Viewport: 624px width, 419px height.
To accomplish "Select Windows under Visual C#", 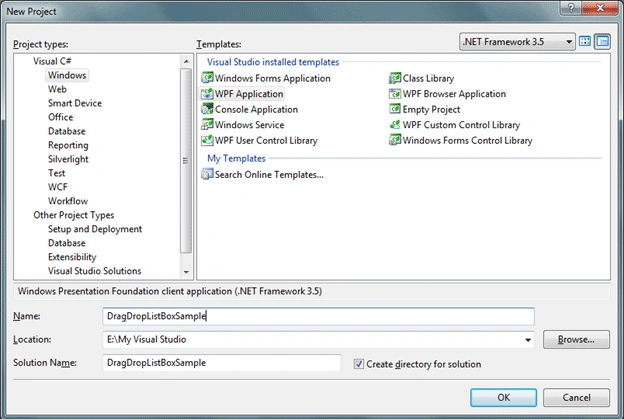I will (67, 75).
